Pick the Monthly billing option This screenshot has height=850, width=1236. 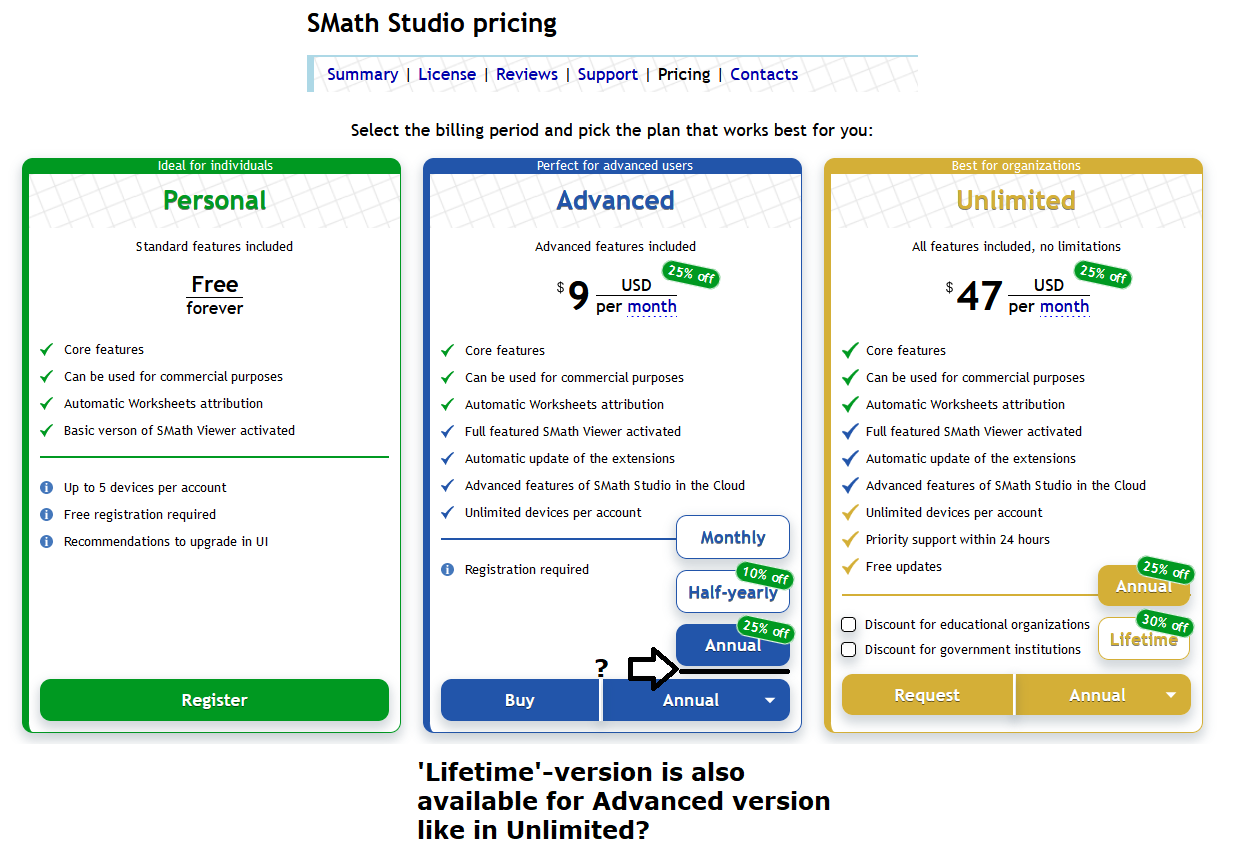[x=732, y=538]
